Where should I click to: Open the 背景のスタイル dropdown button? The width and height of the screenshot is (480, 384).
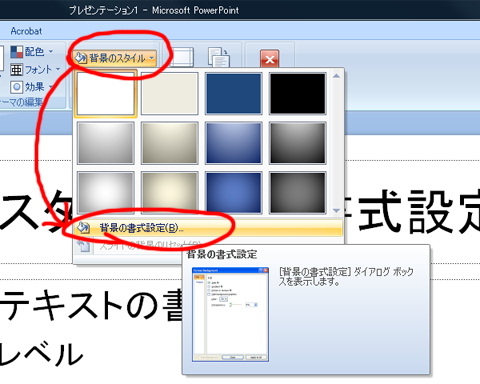tap(114, 58)
